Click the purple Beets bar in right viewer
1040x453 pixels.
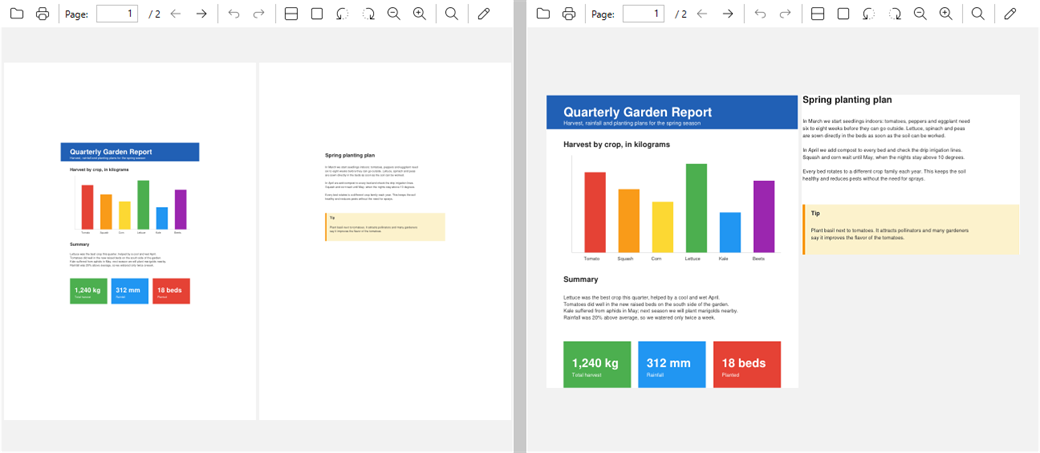(x=764, y=216)
